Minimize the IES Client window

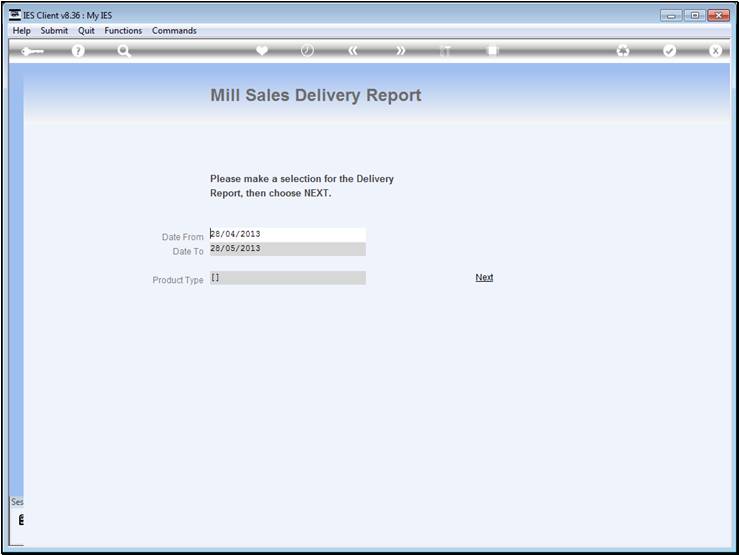click(x=671, y=16)
